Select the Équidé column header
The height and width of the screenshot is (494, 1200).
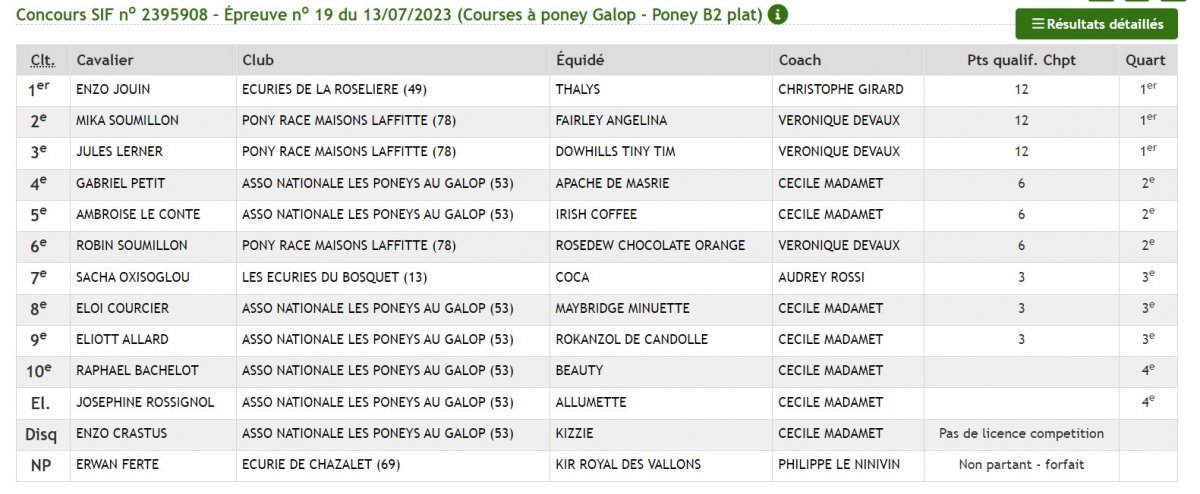pos(580,60)
